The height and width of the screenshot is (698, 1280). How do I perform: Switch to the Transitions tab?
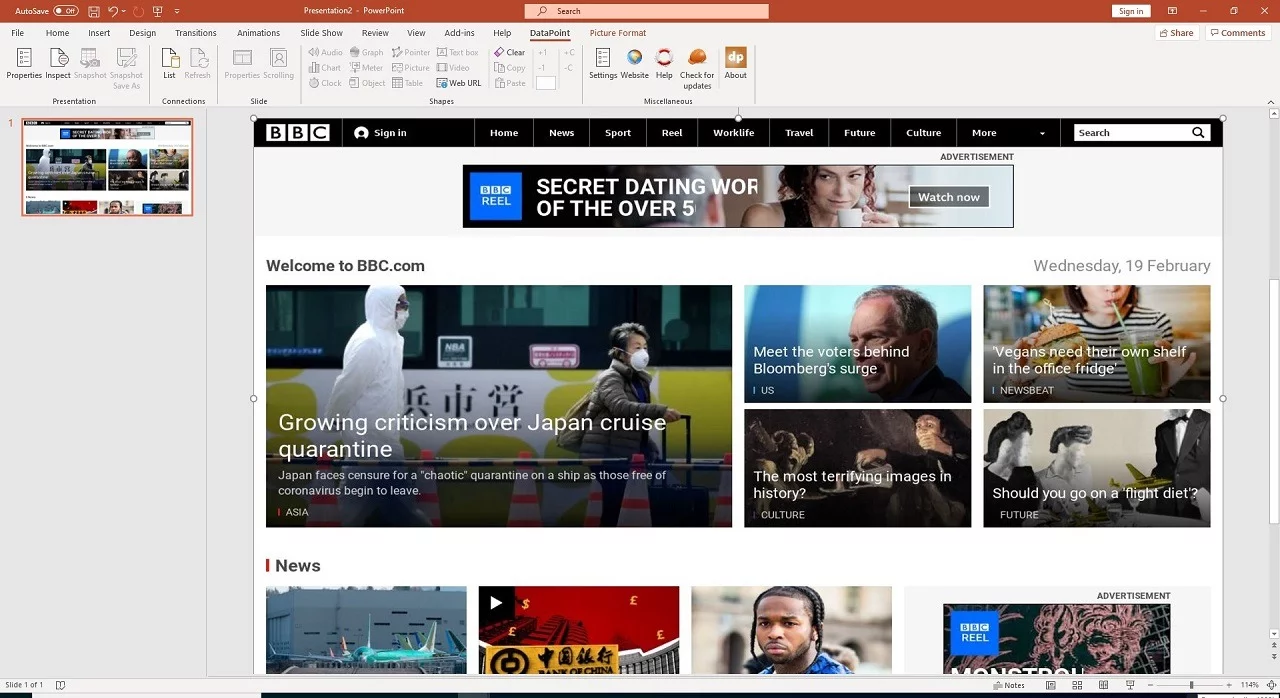coord(195,33)
